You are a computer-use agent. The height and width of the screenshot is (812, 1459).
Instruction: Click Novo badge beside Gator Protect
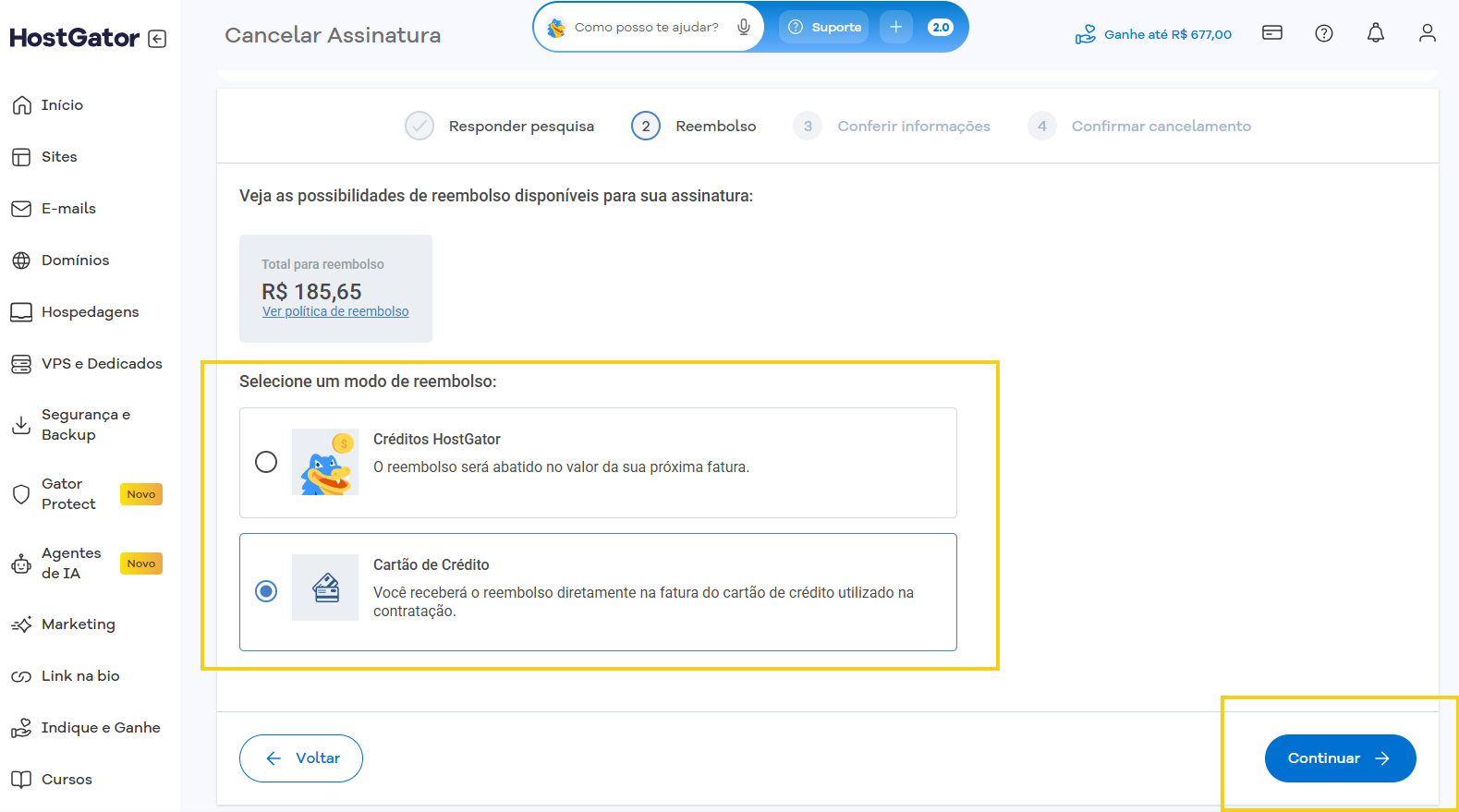tap(141, 494)
